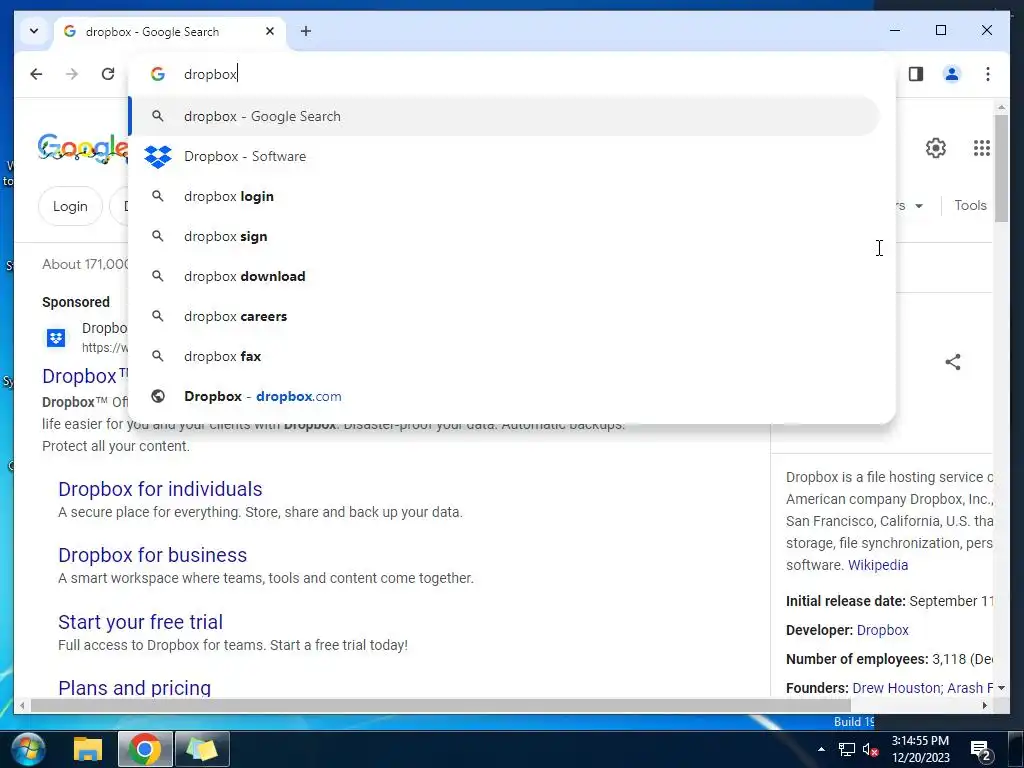
Task: Open the 'Plans and pricing' link
Action: (135, 688)
